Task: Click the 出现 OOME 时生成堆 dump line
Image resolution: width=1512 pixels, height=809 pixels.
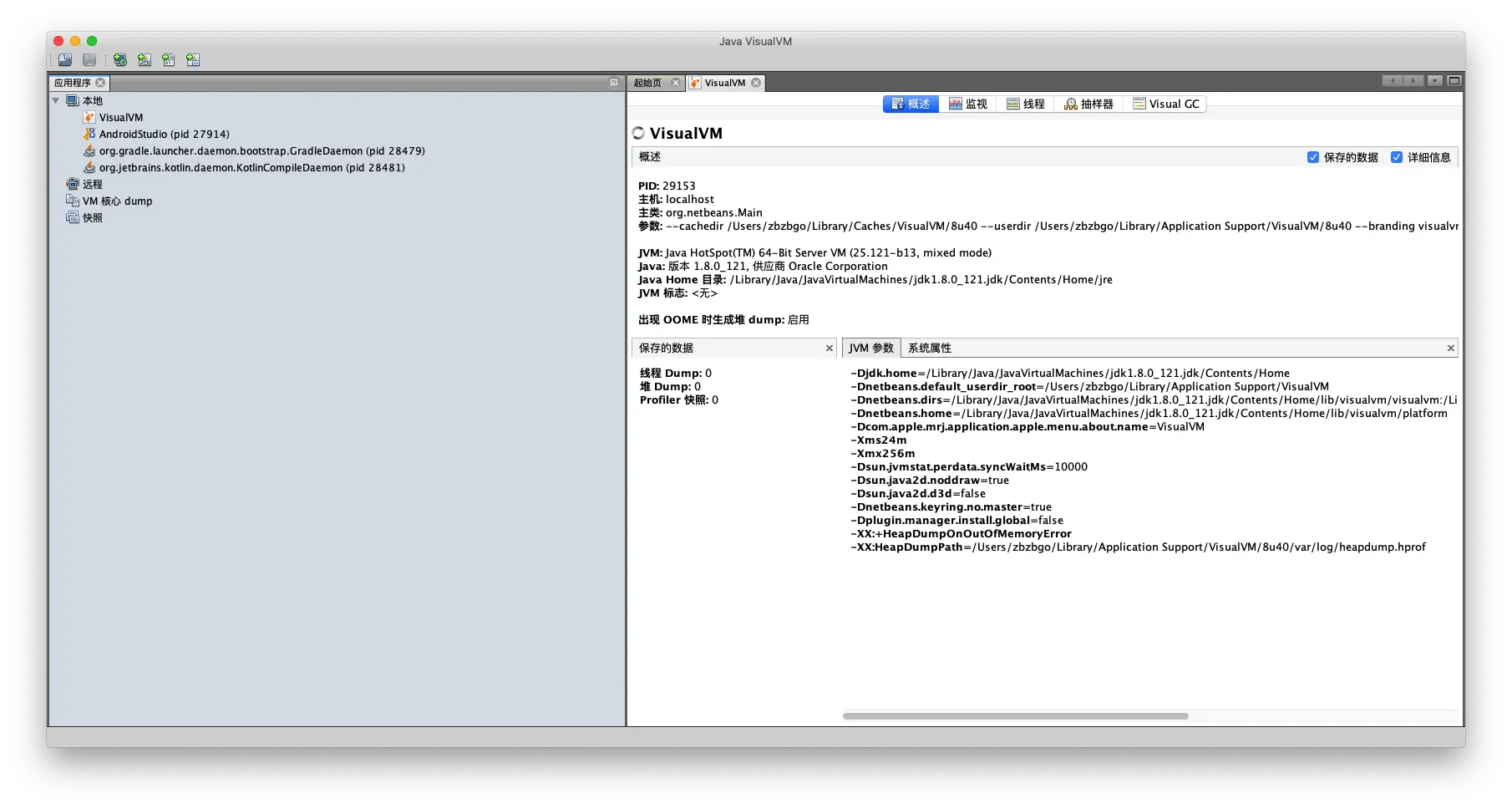Action: click(x=723, y=320)
